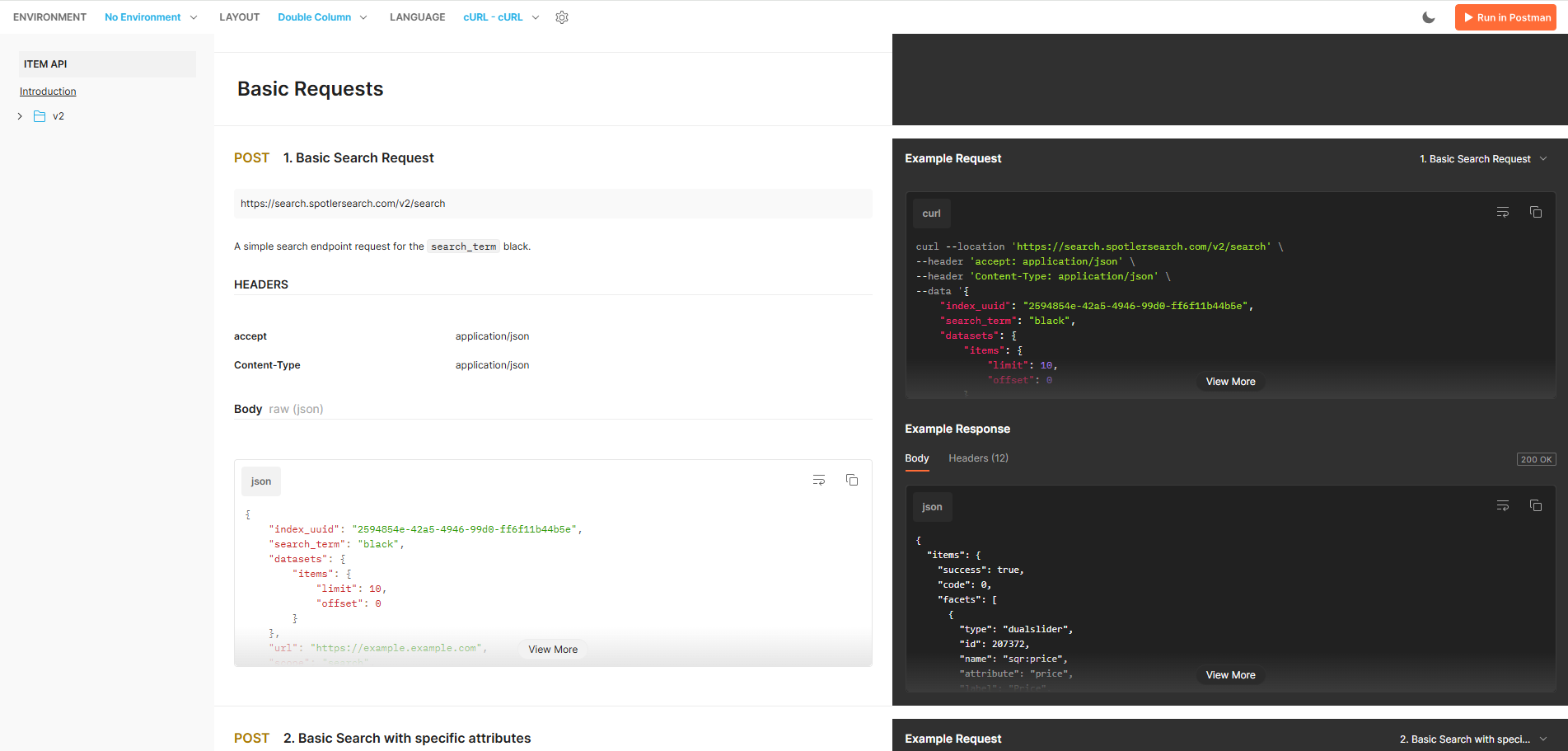Viewport: 1568px width, 751px height.
Task: Open the Double Column layout dropdown
Action: pyautogui.click(x=322, y=17)
